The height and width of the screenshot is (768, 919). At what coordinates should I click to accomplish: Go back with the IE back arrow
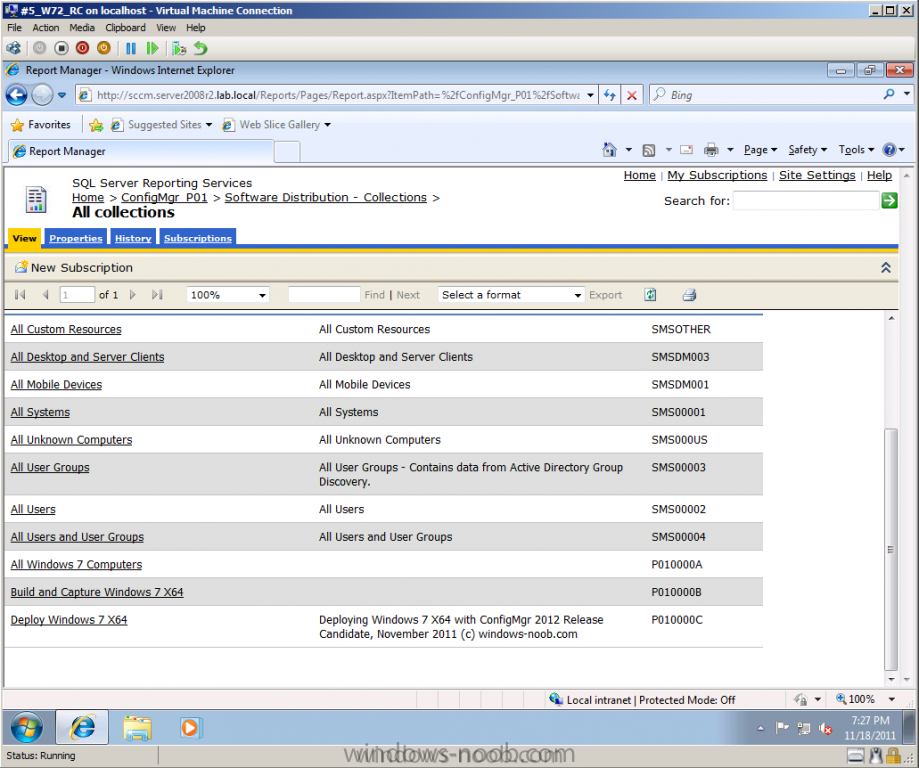tap(17, 94)
